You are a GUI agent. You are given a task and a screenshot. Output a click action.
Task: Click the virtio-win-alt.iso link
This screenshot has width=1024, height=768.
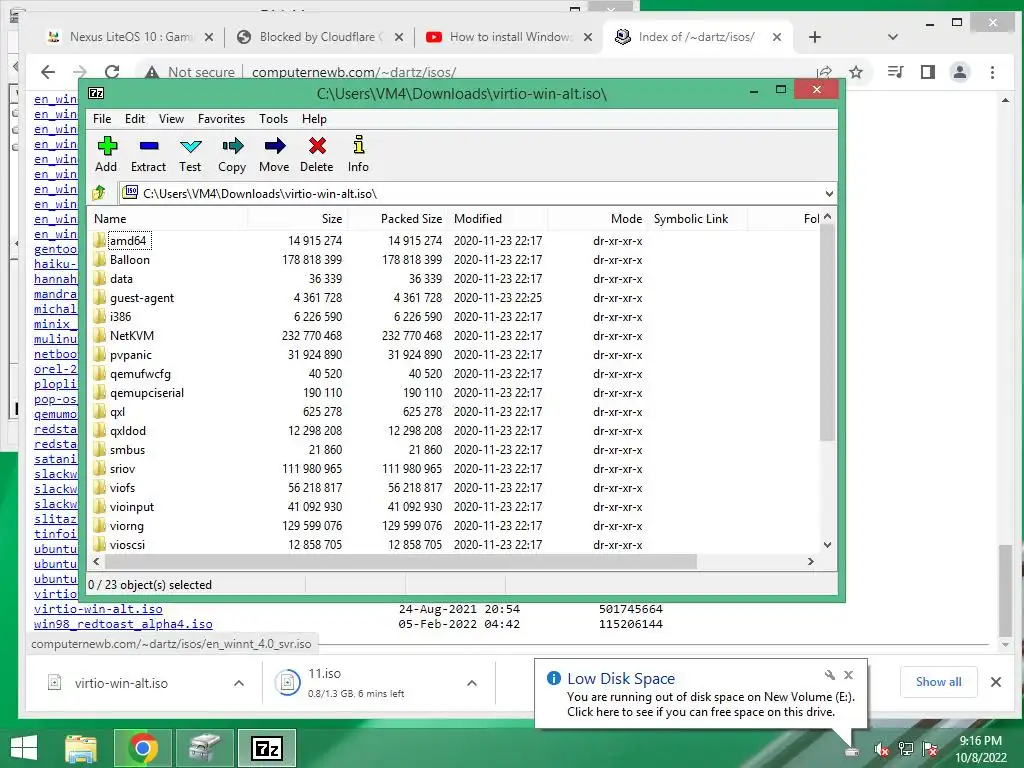tap(98, 609)
